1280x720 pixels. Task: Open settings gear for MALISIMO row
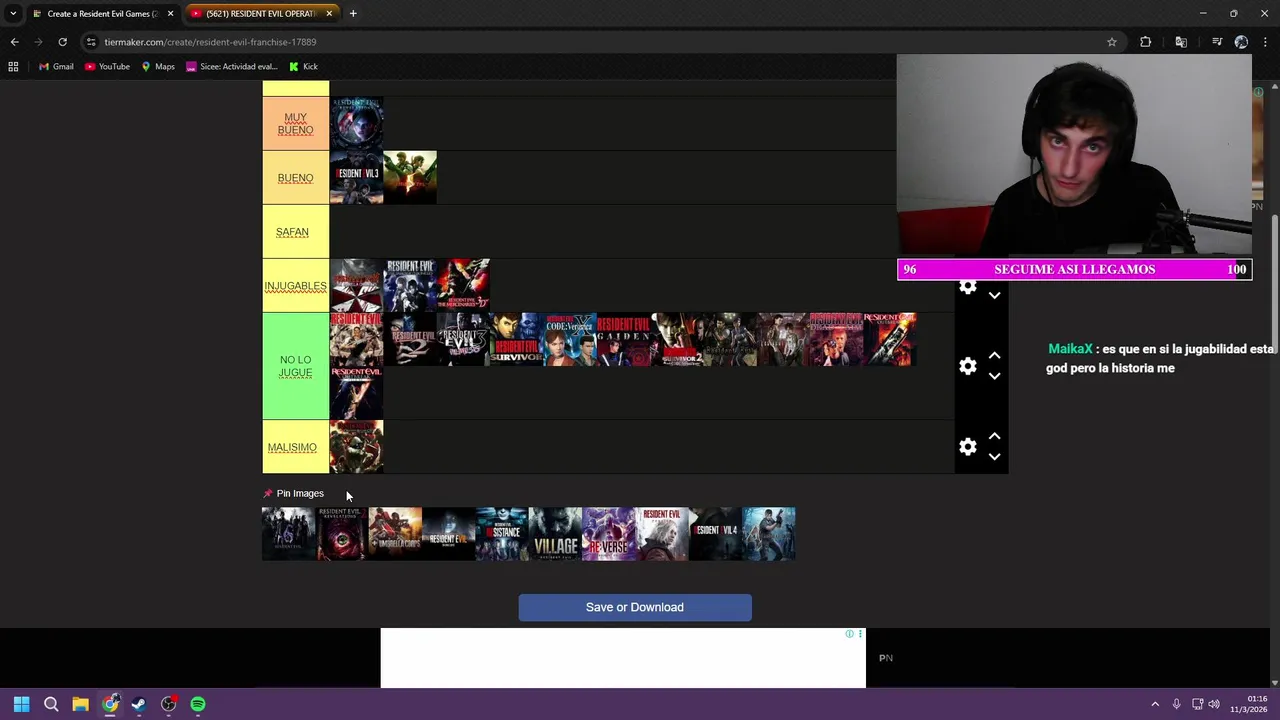[x=967, y=447]
